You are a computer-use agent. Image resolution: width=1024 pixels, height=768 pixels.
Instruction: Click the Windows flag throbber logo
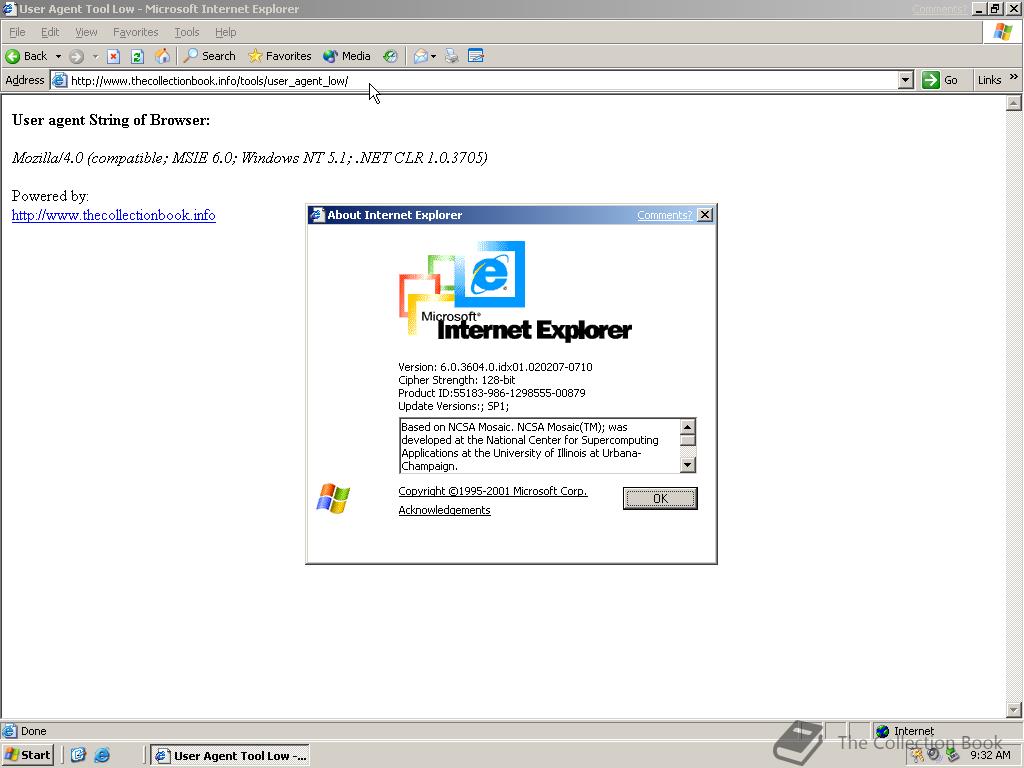pos(1002,32)
